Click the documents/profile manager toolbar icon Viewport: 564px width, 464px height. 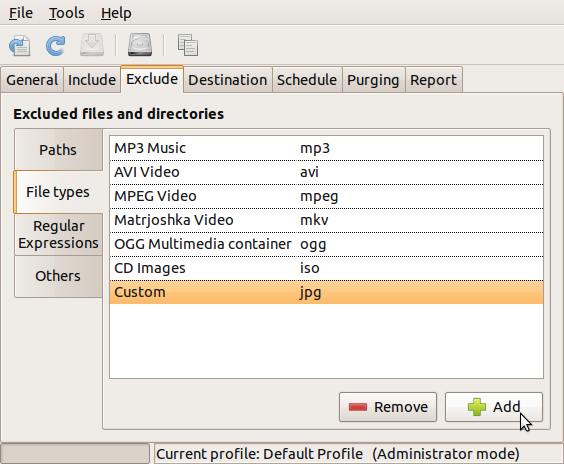tap(187, 45)
